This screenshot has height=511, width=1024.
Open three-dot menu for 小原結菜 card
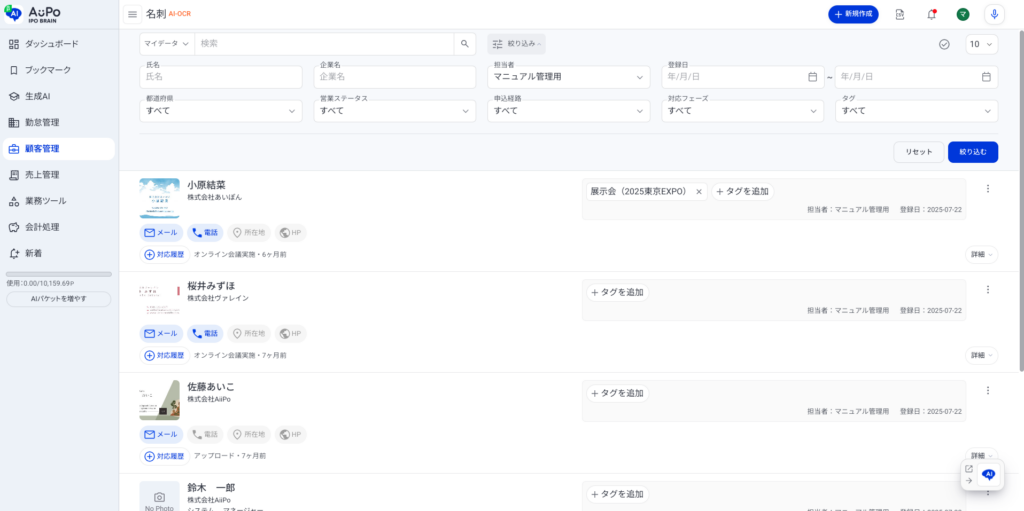[987, 189]
